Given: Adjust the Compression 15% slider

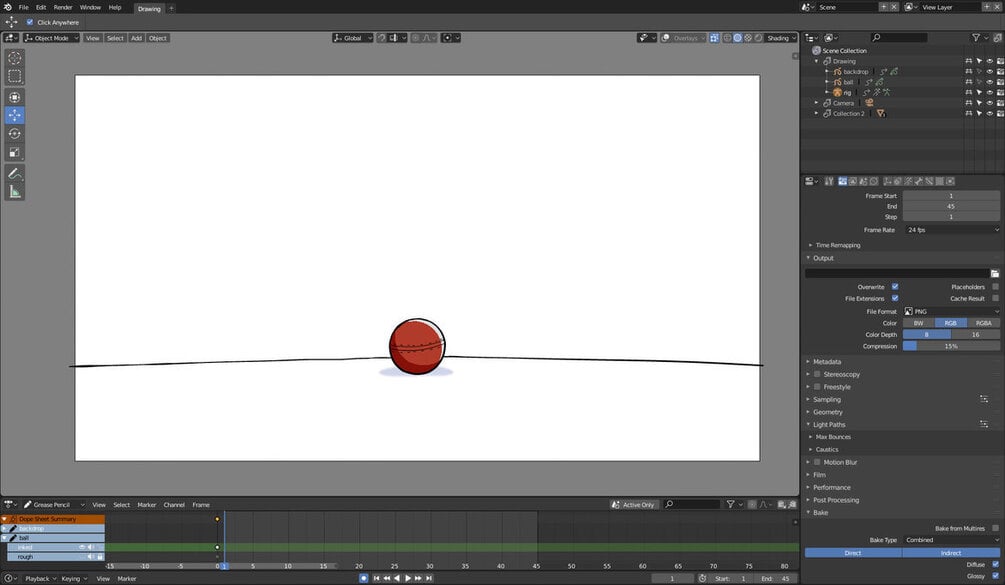Looking at the screenshot, I should pyautogui.click(x=951, y=346).
